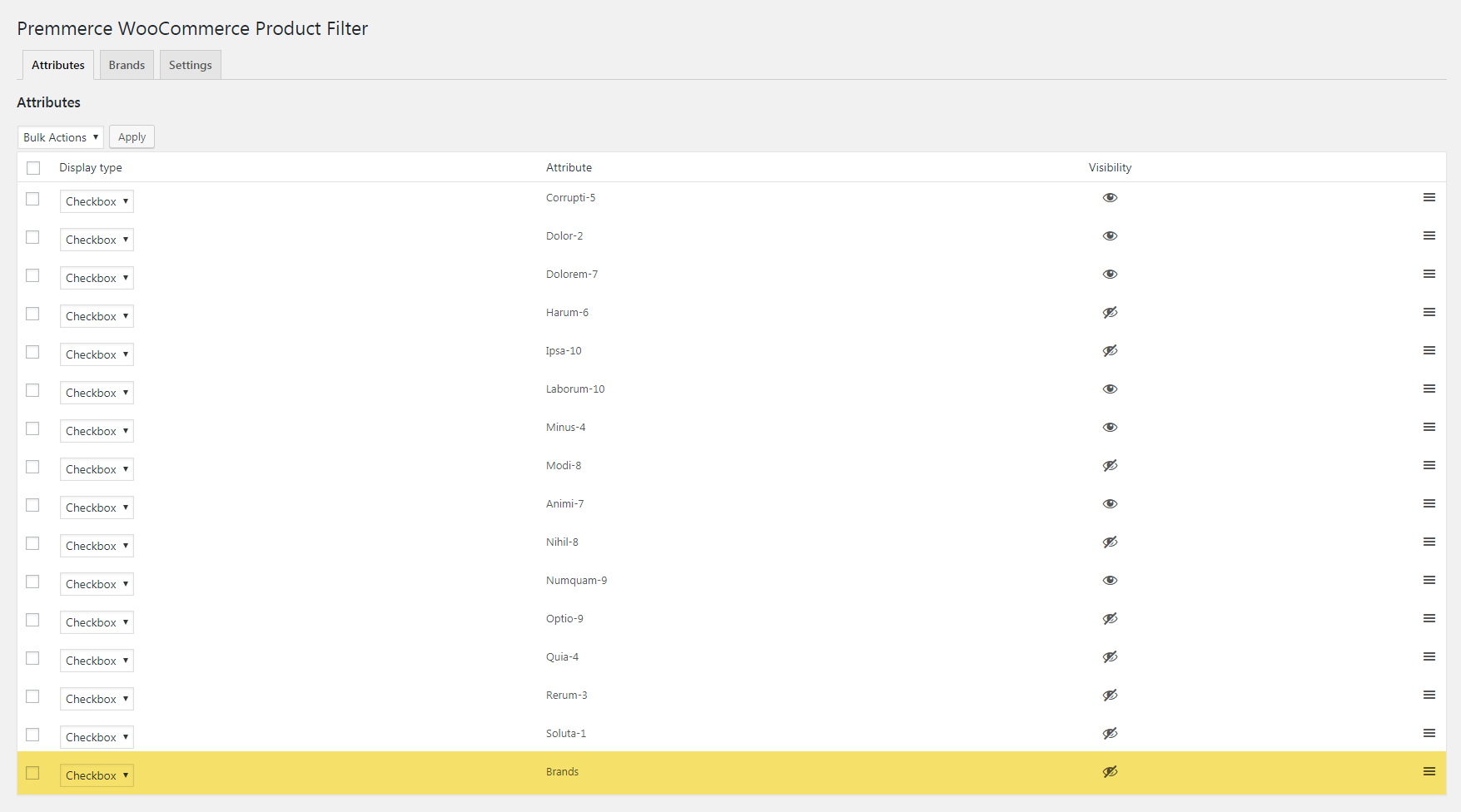Viewport: 1461px width, 812px height.
Task: Hide Minus-4 attribute using eye icon
Action: [1110, 428]
